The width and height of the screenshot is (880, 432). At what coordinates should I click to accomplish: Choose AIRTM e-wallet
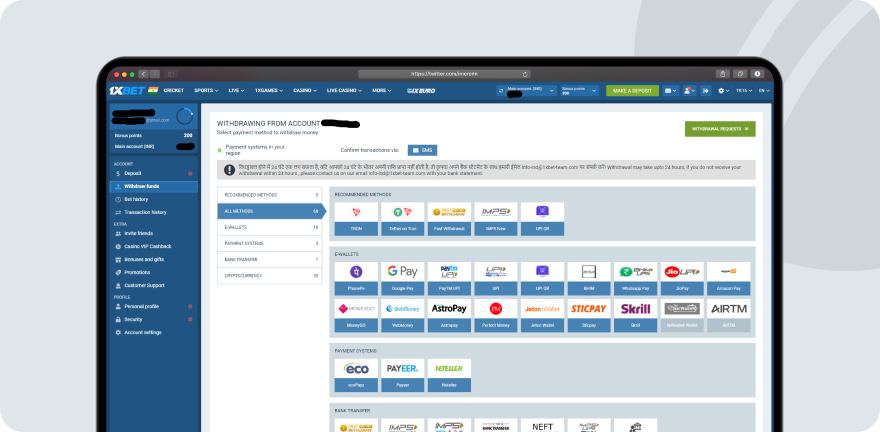tap(728, 315)
